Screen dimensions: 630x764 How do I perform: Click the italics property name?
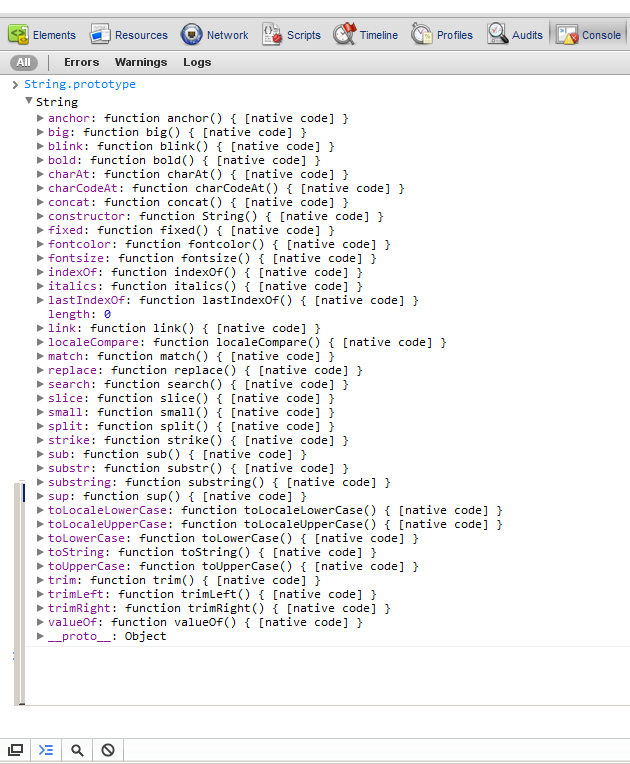click(72, 286)
